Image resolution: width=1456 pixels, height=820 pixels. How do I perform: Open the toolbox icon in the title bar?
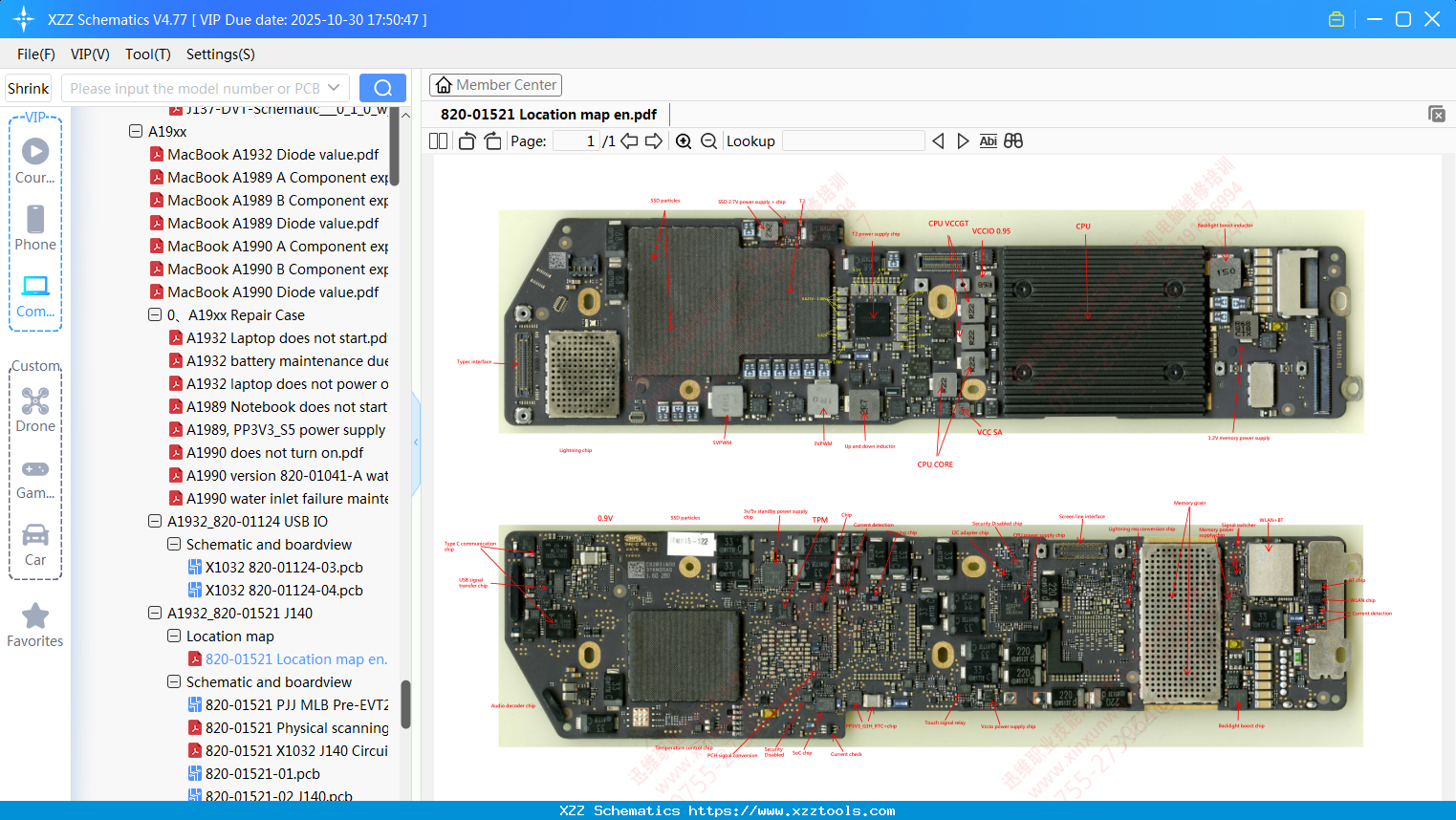(1336, 19)
